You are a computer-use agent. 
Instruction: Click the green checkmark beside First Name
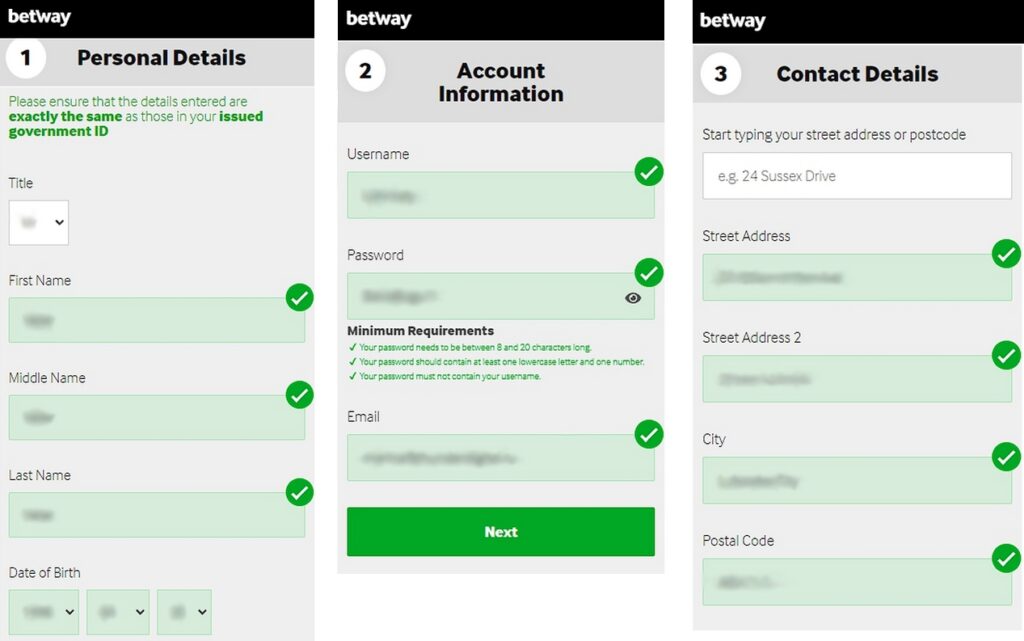click(297, 298)
